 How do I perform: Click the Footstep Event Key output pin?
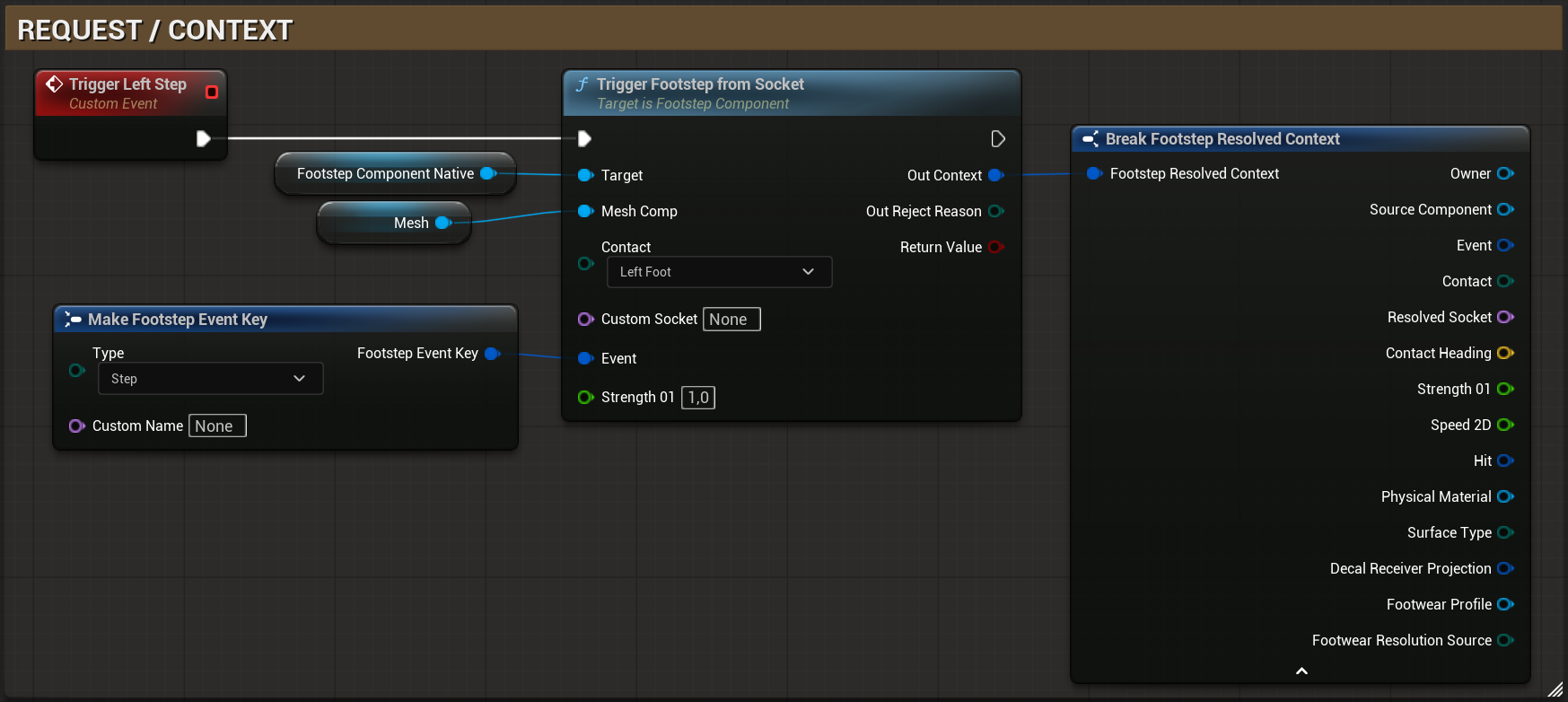493,353
